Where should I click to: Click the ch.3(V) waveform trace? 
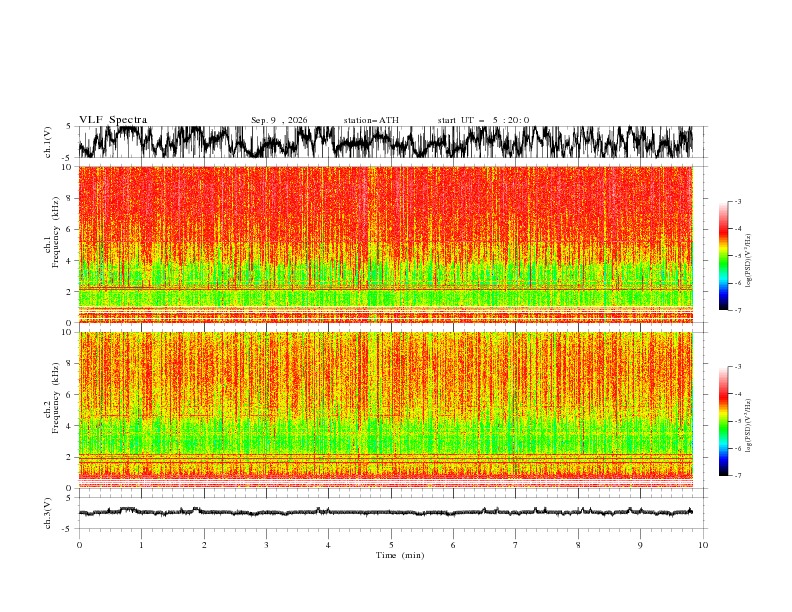pyautogui.click(x=386, y=512)
